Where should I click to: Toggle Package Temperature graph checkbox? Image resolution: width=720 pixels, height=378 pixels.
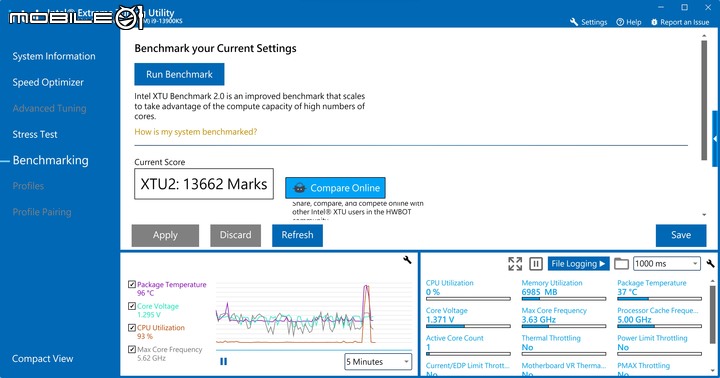pyautogui.click(x=132, y=284)
